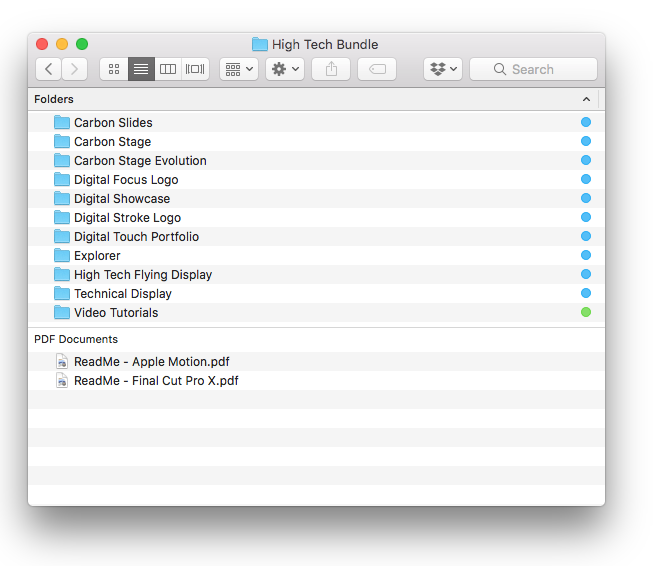Select the text 'Carbon Stage Evolution'
This screenshot has height=566, width=660.
(x=140, y=161)
